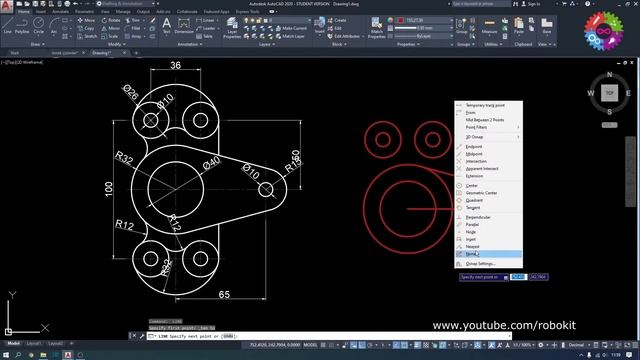Viewport: 640px width, 360px height.
Task: Open the Parametric ribbon tab
Action: [84, 11]
